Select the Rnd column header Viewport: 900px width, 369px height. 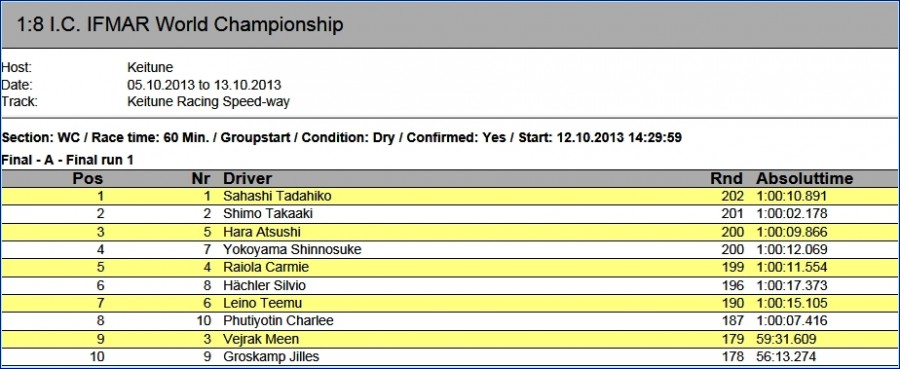(x=727, y=178)
